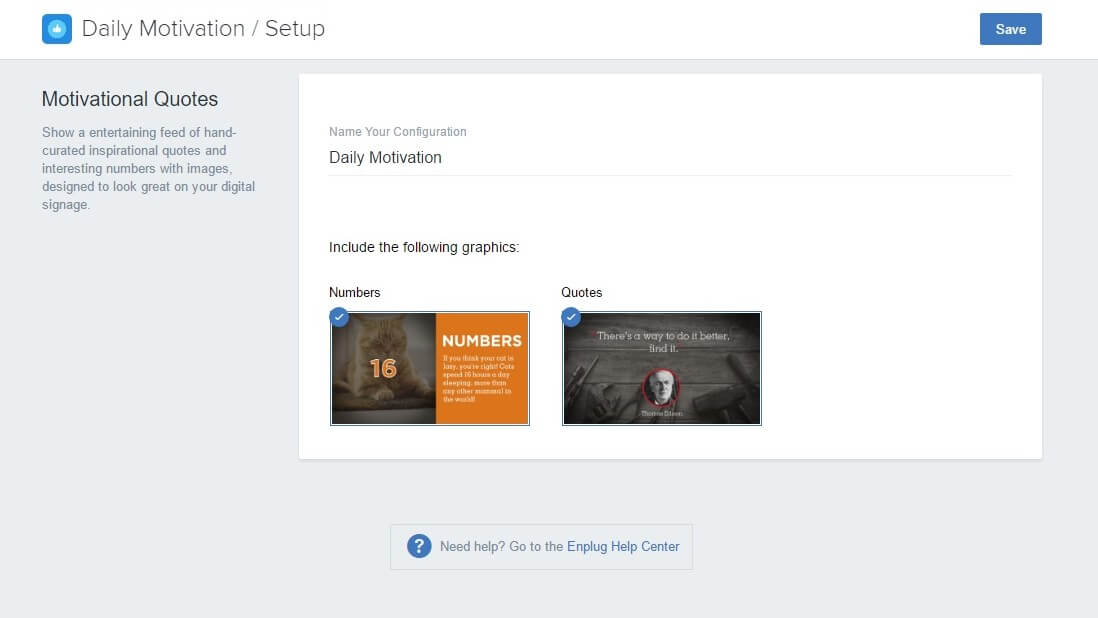This screenshot has width=1098, height=618.
Task: Click the "Daily Motivation / Setup" header title
Action: pyautogui.click(x=203, y=29)
